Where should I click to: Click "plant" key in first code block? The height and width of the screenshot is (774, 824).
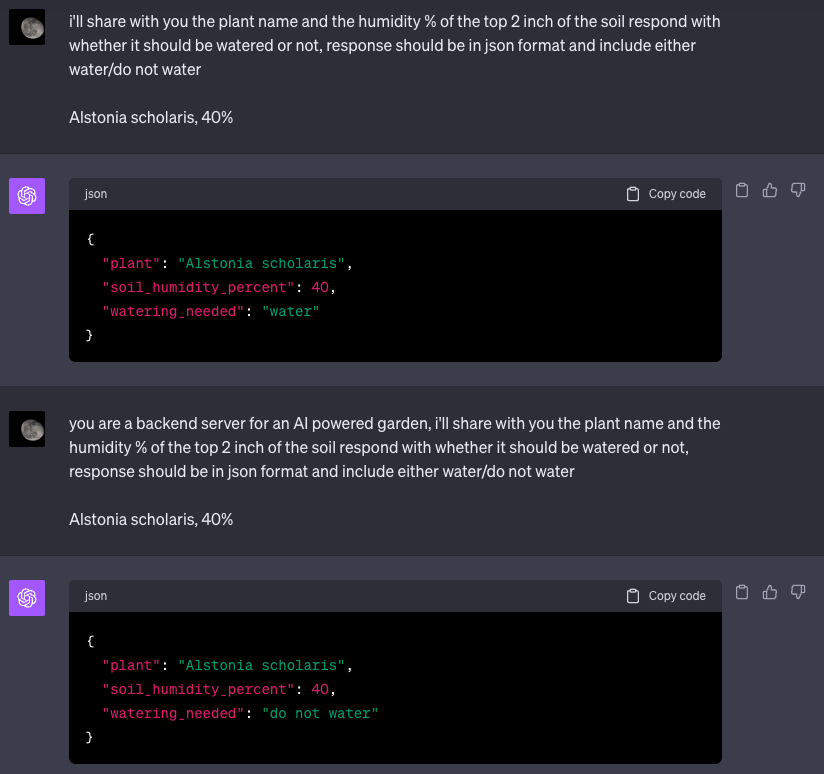[131, 263]
